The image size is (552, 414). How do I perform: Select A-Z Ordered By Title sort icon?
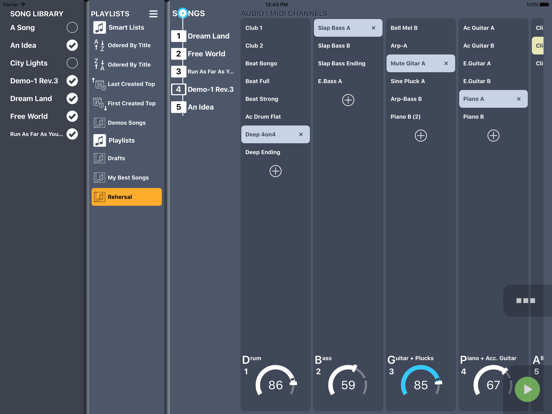tap(99, 45)
